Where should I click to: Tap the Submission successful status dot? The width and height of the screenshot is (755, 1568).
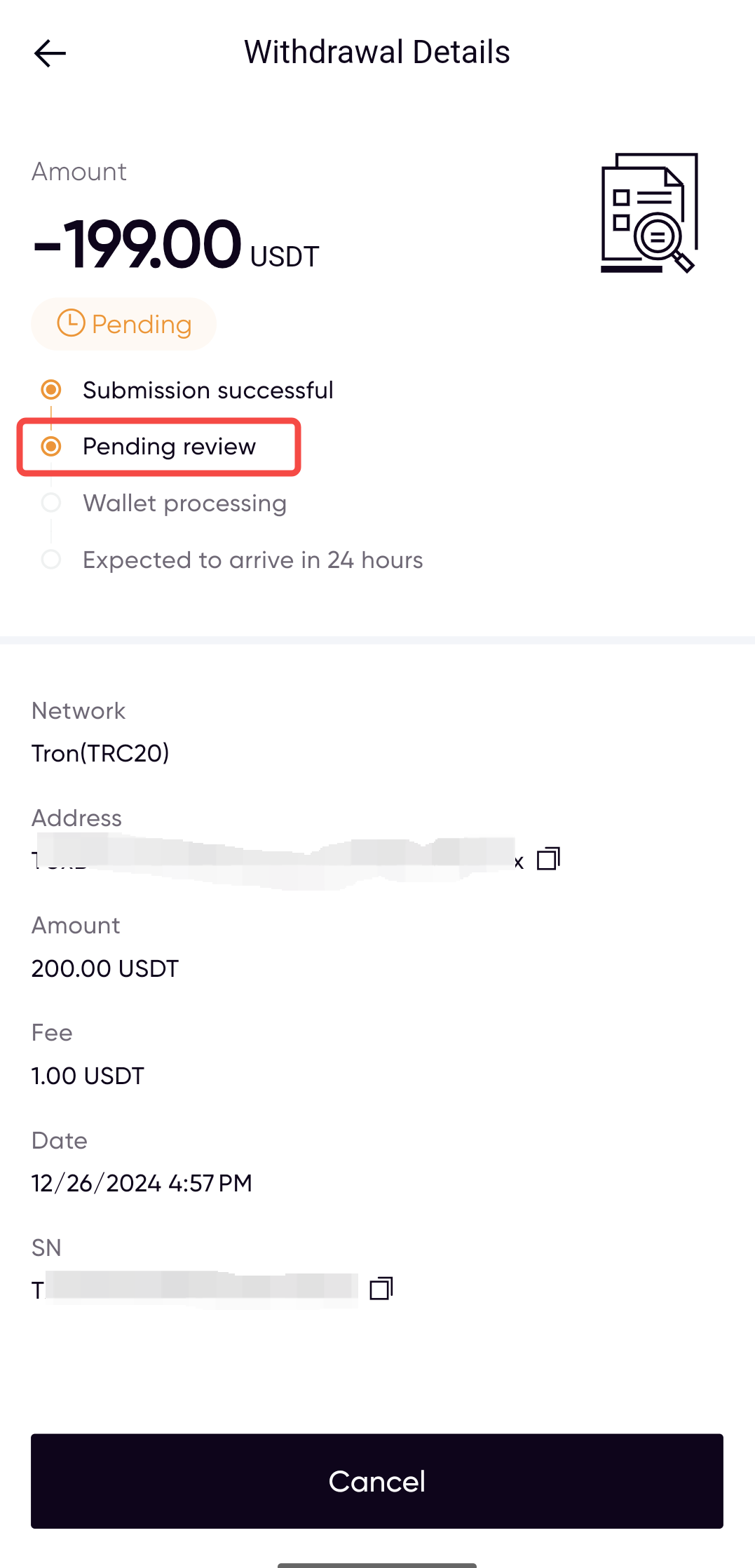click(52, 390)
